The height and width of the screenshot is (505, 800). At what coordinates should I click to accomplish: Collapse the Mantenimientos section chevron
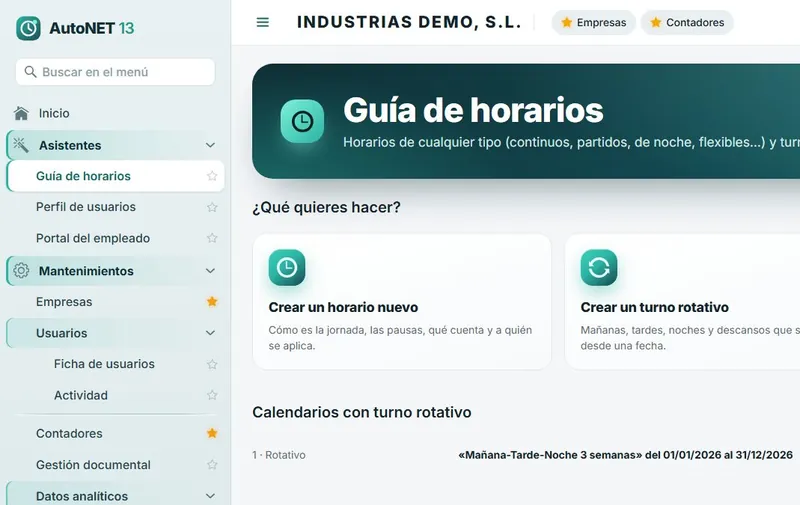210,271
